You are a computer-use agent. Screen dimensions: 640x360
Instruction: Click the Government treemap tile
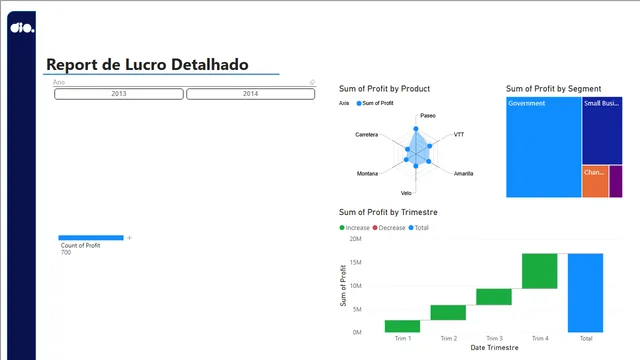coord(543,147)
